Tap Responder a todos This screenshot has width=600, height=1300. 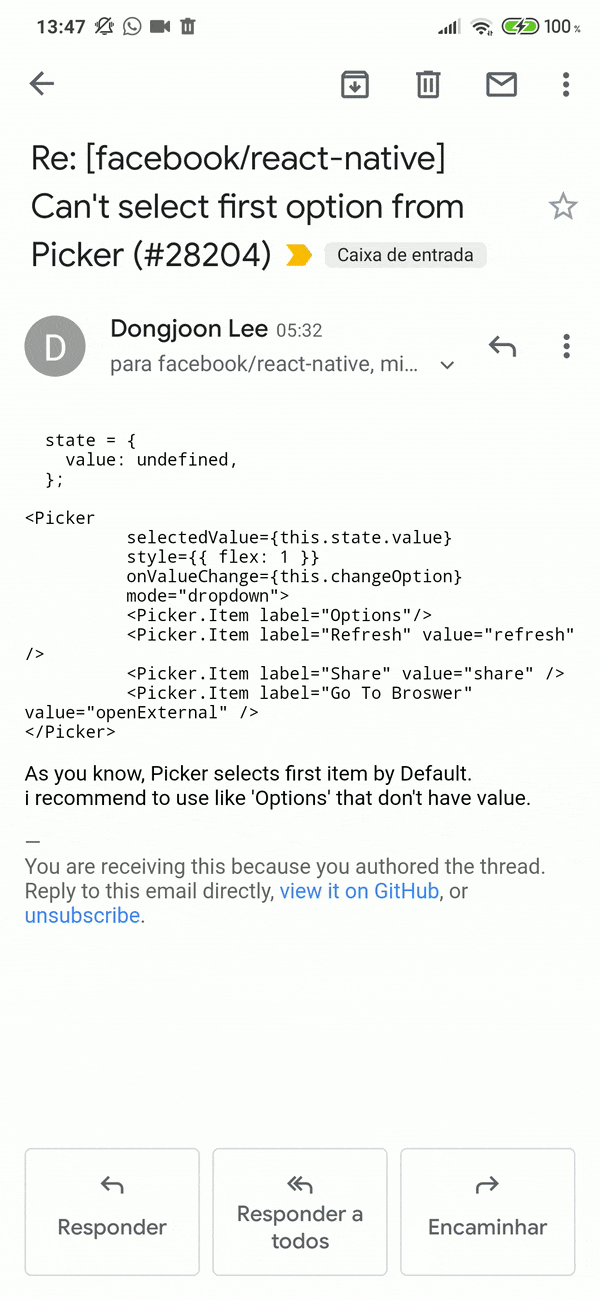(299, 1211)
